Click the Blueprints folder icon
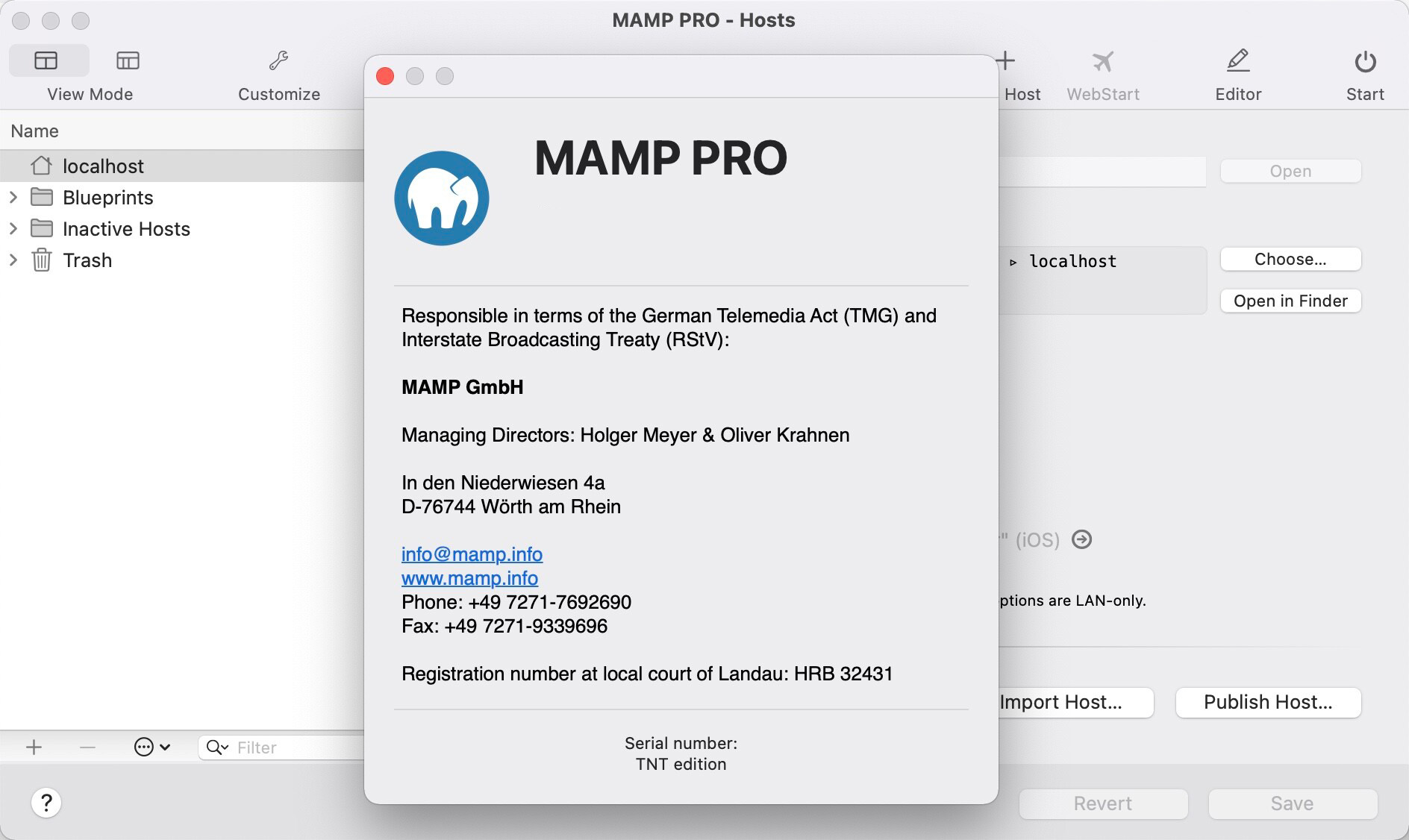The width and height of the screenshot is (1409, 840). [x=42, y=197]
